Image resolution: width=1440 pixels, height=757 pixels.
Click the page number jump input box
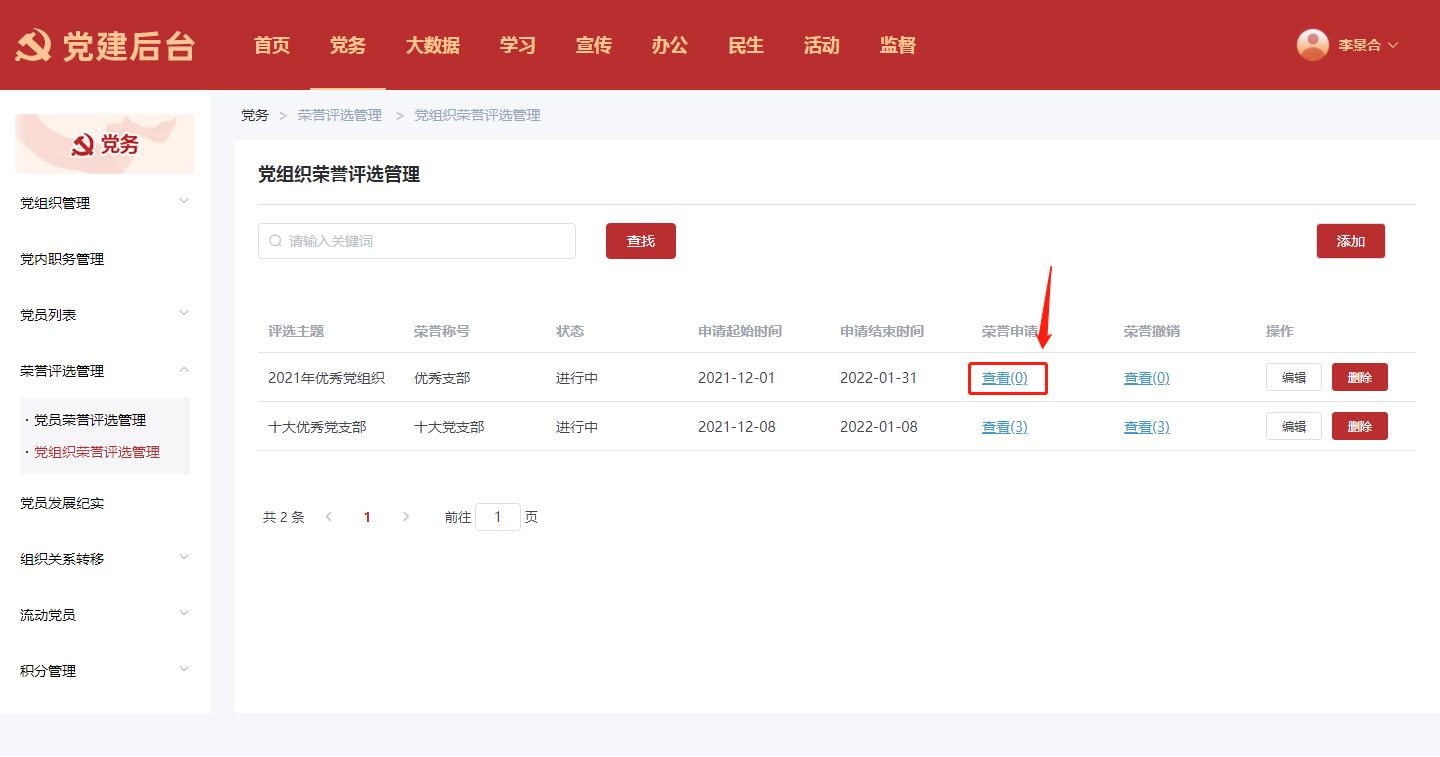(x=497, y=517)
